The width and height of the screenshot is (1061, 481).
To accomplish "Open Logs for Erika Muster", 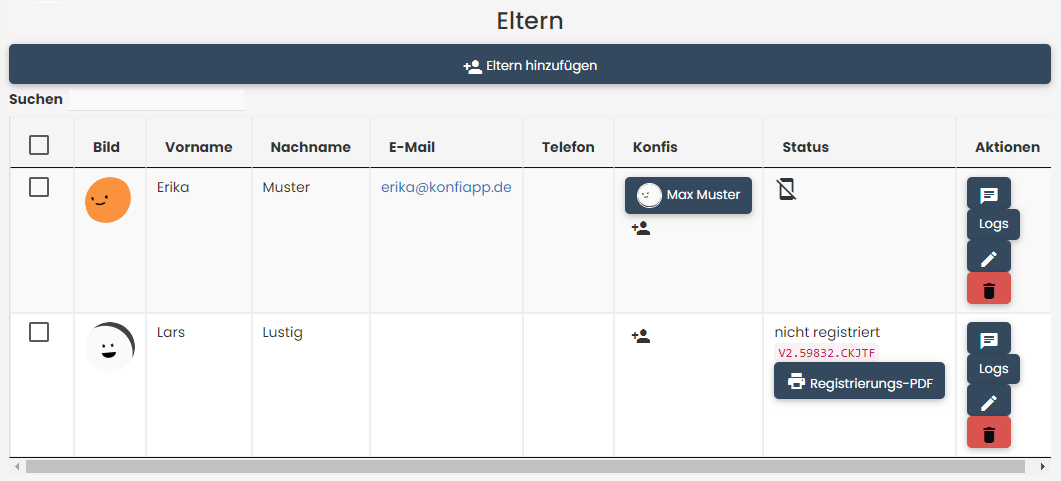I will coord(993,225).
